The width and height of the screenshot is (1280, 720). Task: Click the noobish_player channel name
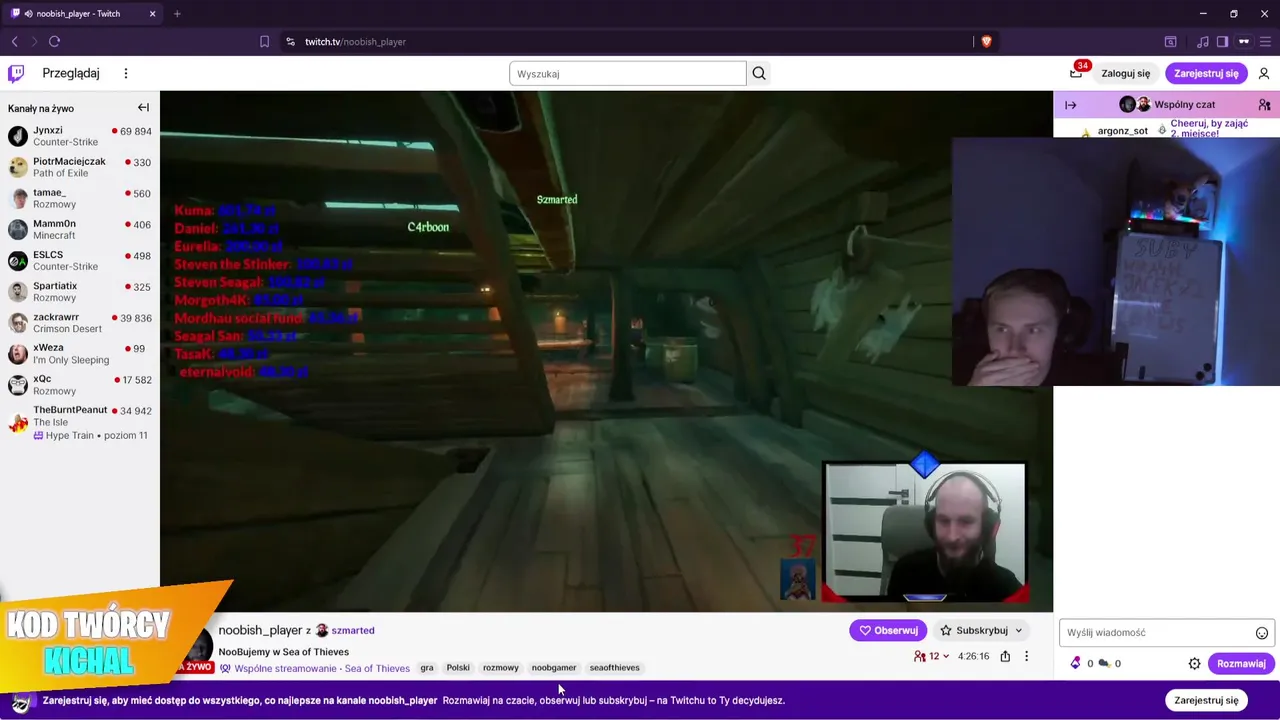pos(260,630)
